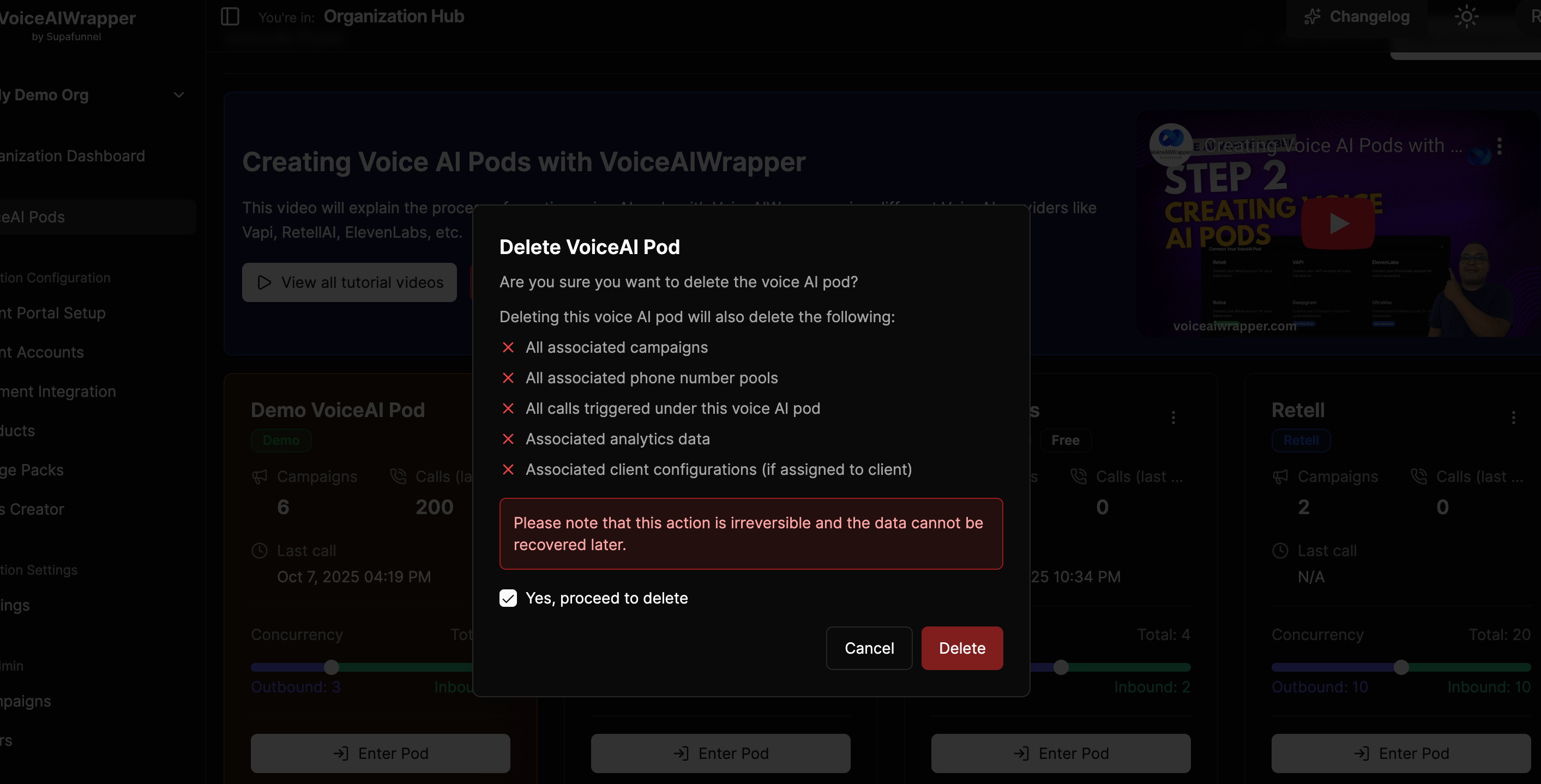The height and width of the screenshot is (784, 1541).
Task: Click the Demo VoiceAI Pod concurrency slider handle
Action: [332, 667]
